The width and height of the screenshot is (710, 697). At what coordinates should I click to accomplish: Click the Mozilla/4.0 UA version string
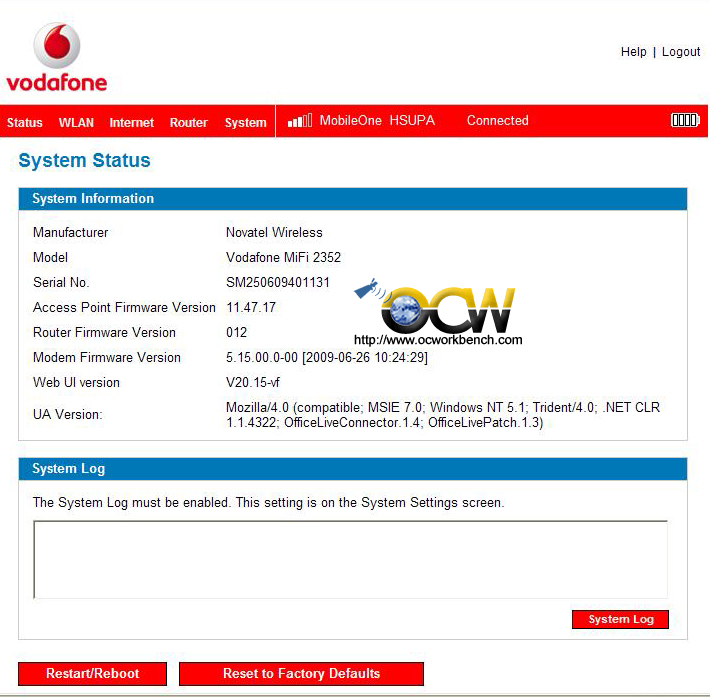(442, 415)
